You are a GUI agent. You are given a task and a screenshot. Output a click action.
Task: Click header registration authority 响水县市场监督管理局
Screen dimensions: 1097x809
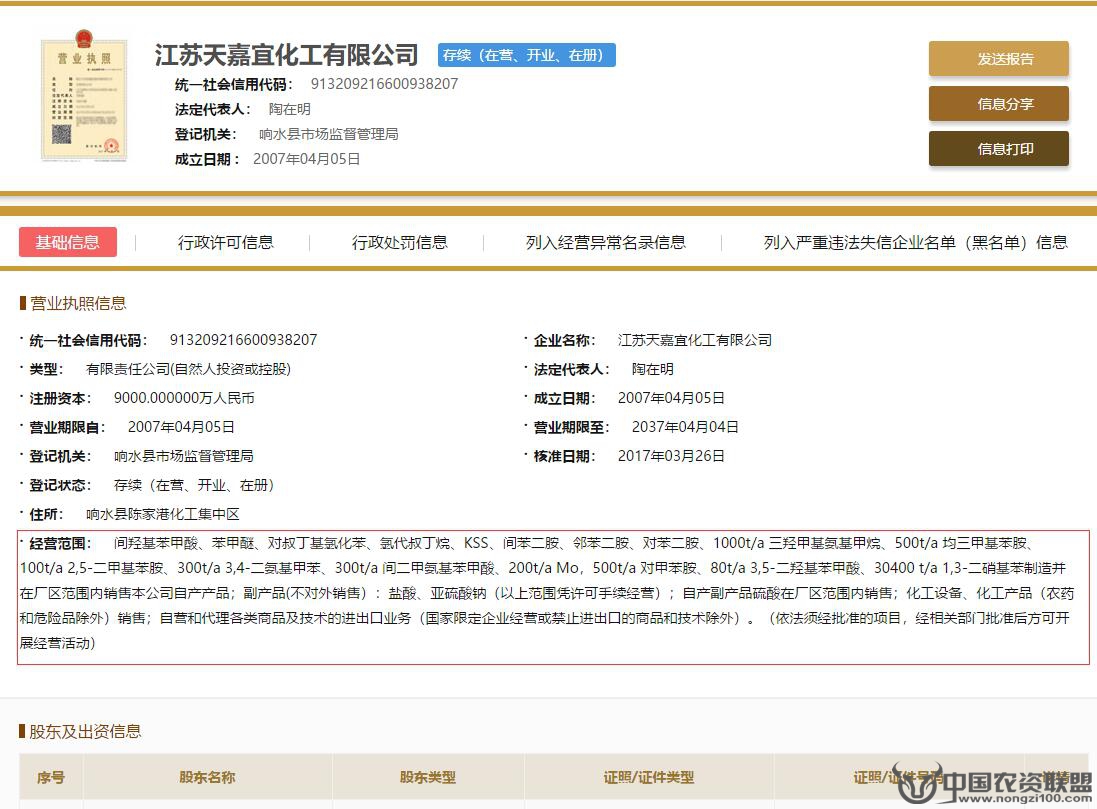328,134
